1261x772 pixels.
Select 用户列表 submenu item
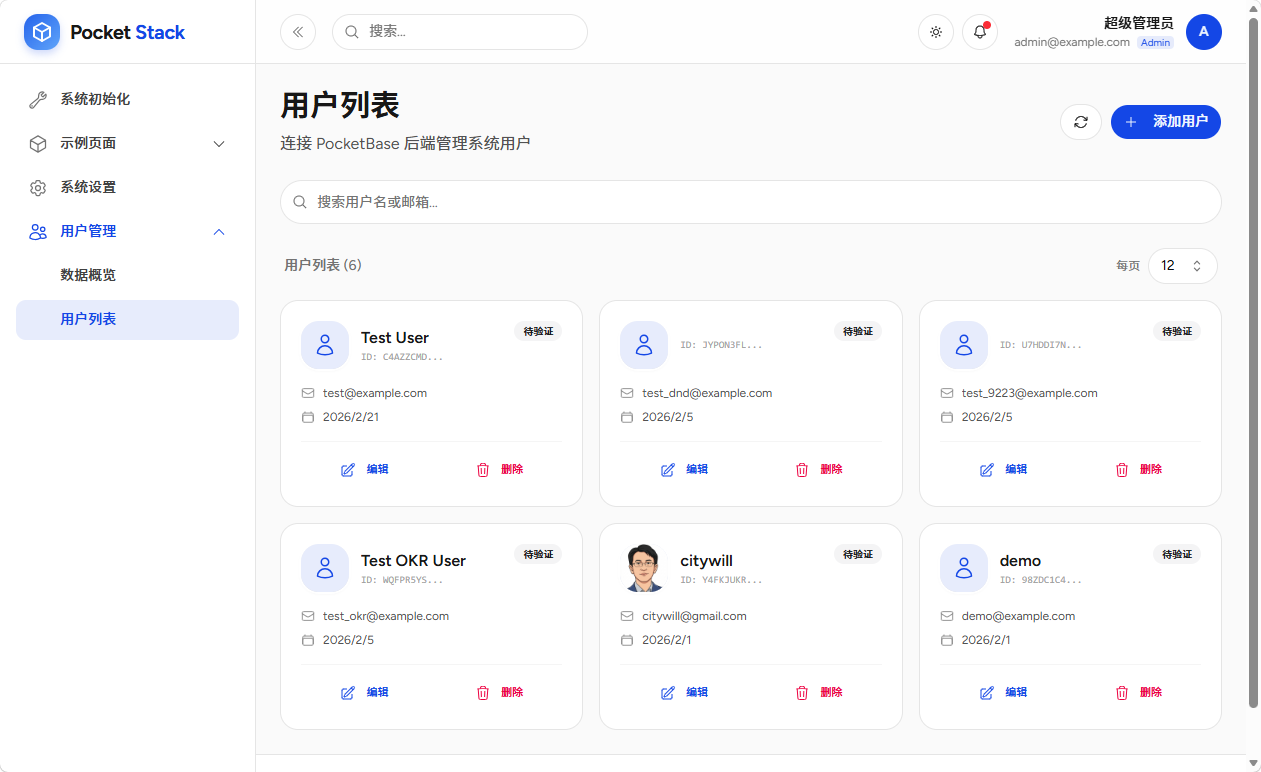click(127, 319)
